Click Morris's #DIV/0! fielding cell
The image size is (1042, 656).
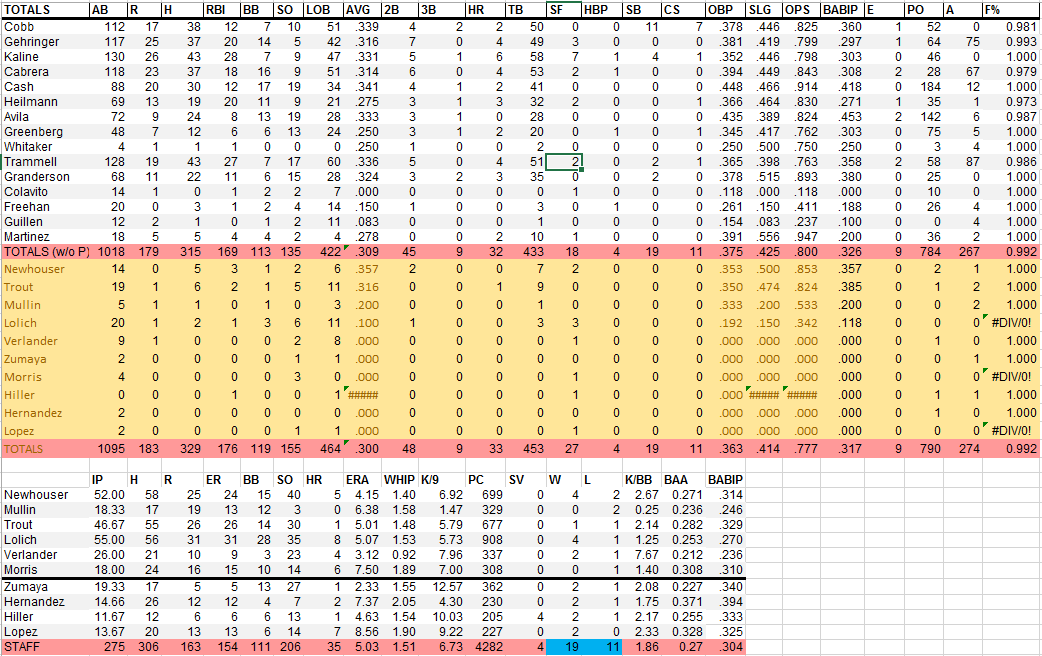click(x=1011, y=377)
